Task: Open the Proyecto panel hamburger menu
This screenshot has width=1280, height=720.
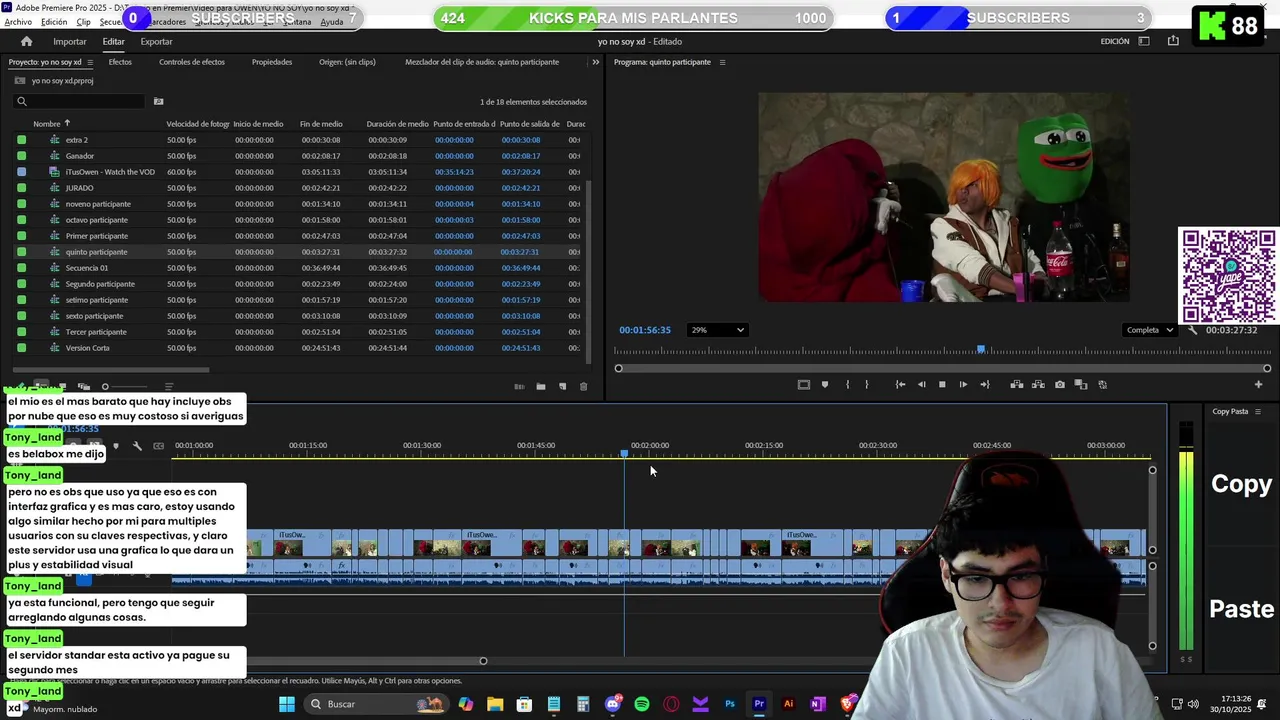Action: [x=90, y=62]
